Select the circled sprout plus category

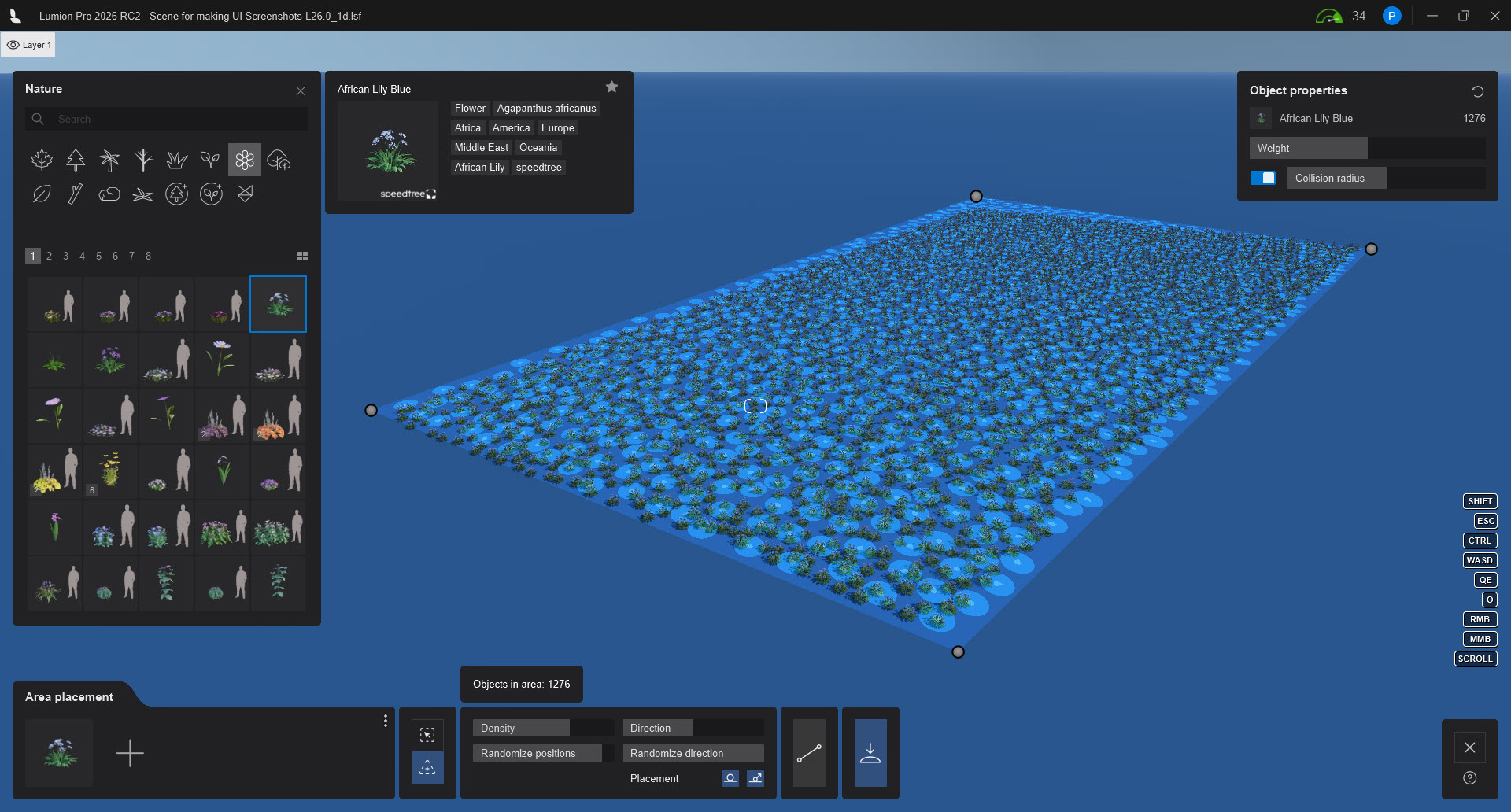click(211, 194)
